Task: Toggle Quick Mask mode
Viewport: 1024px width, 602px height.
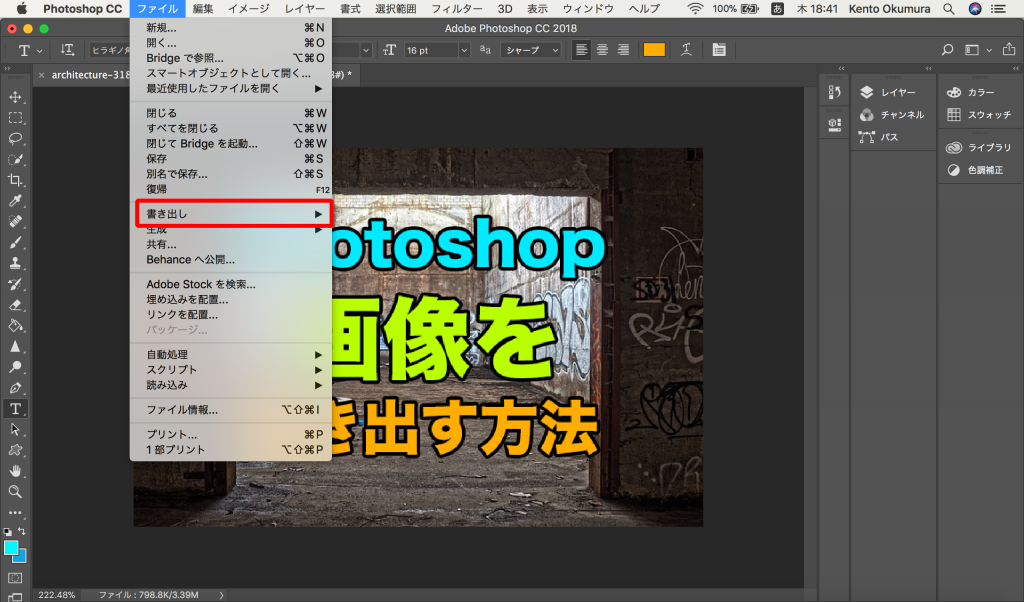Action: (x=15, y=578)
